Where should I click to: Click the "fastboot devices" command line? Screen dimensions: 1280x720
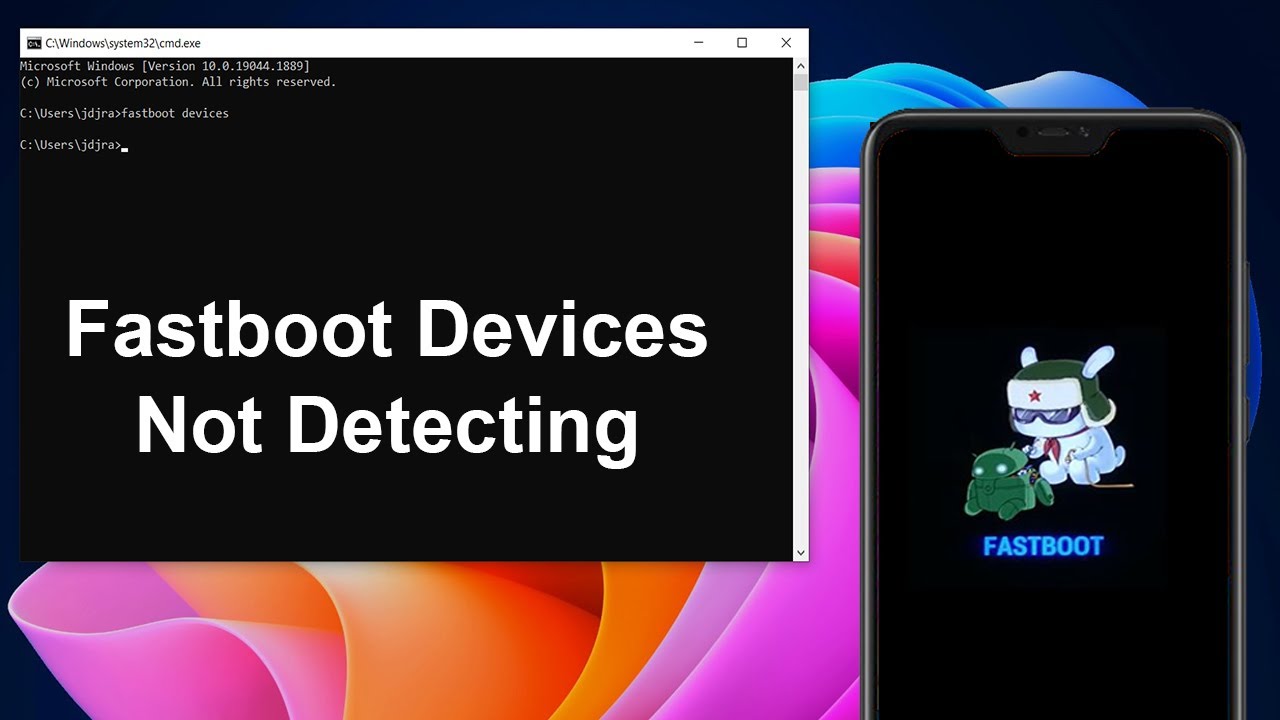point(124,114)
